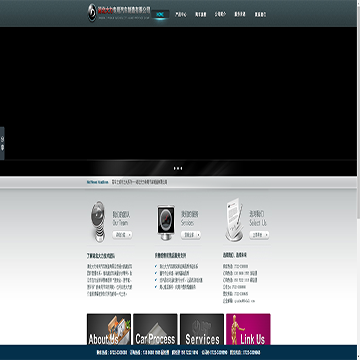
Task: Select the second item in top navigation menu
Action: [181, 14]
